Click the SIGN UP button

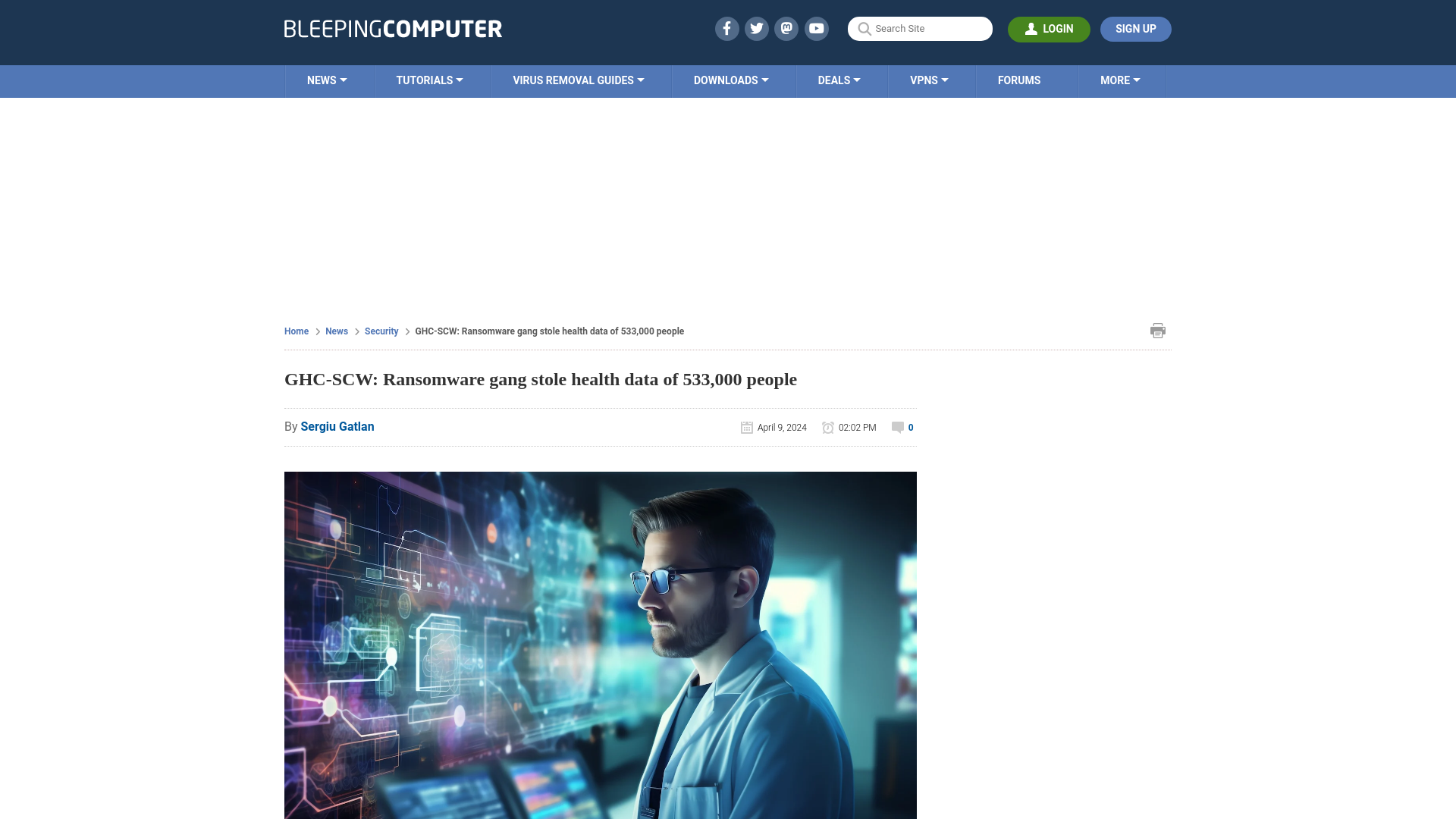(1135, 28)
